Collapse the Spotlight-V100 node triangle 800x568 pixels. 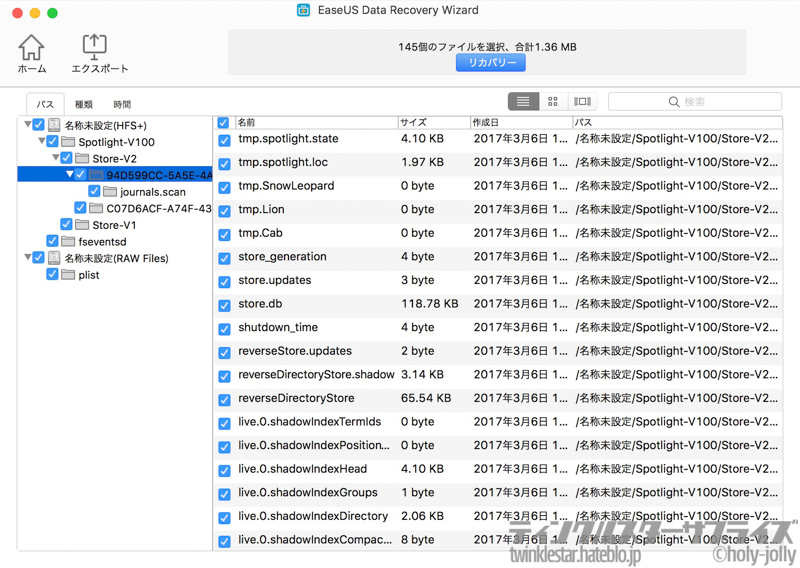(41, 140)
